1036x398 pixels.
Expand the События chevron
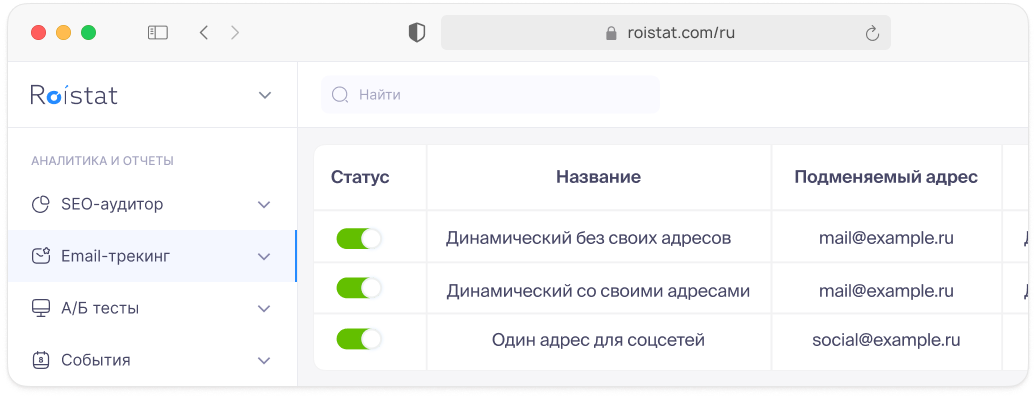(264, 360)
